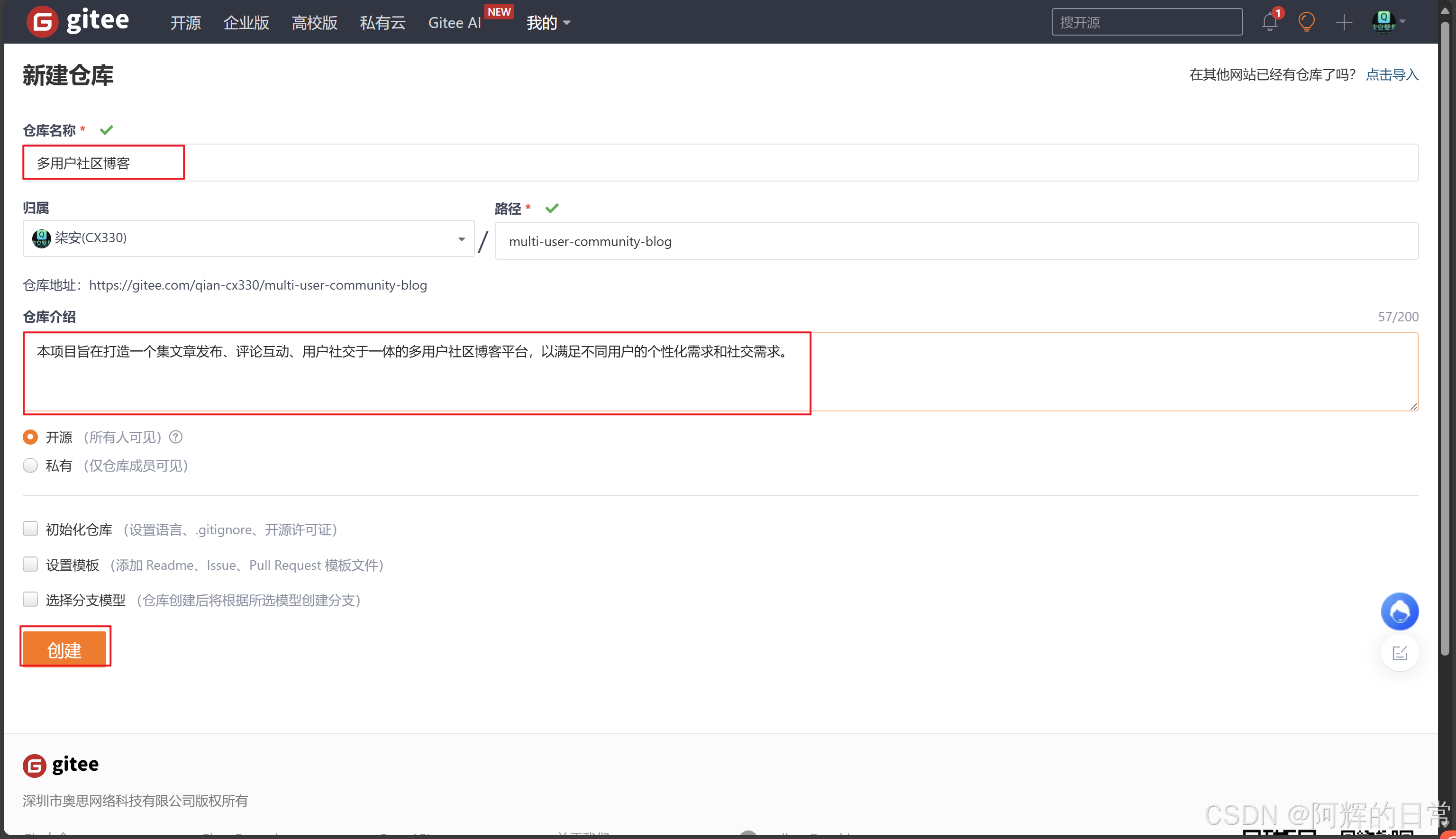The height and width of the screenshot is (839, 1456).
Task: Open the 企业版 menu item
Action: 246,22
